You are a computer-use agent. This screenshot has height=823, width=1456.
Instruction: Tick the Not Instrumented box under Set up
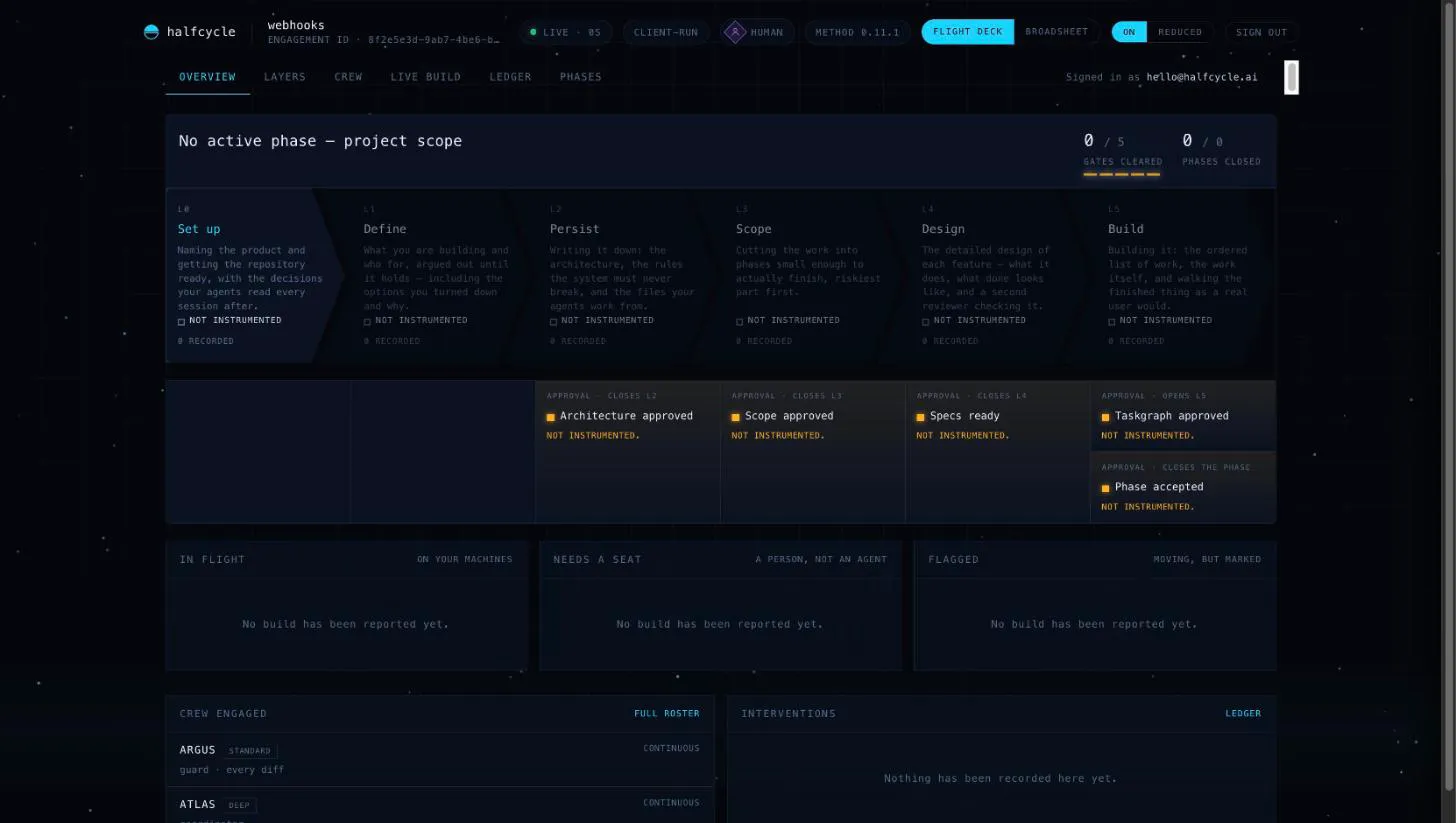point(181,322)
